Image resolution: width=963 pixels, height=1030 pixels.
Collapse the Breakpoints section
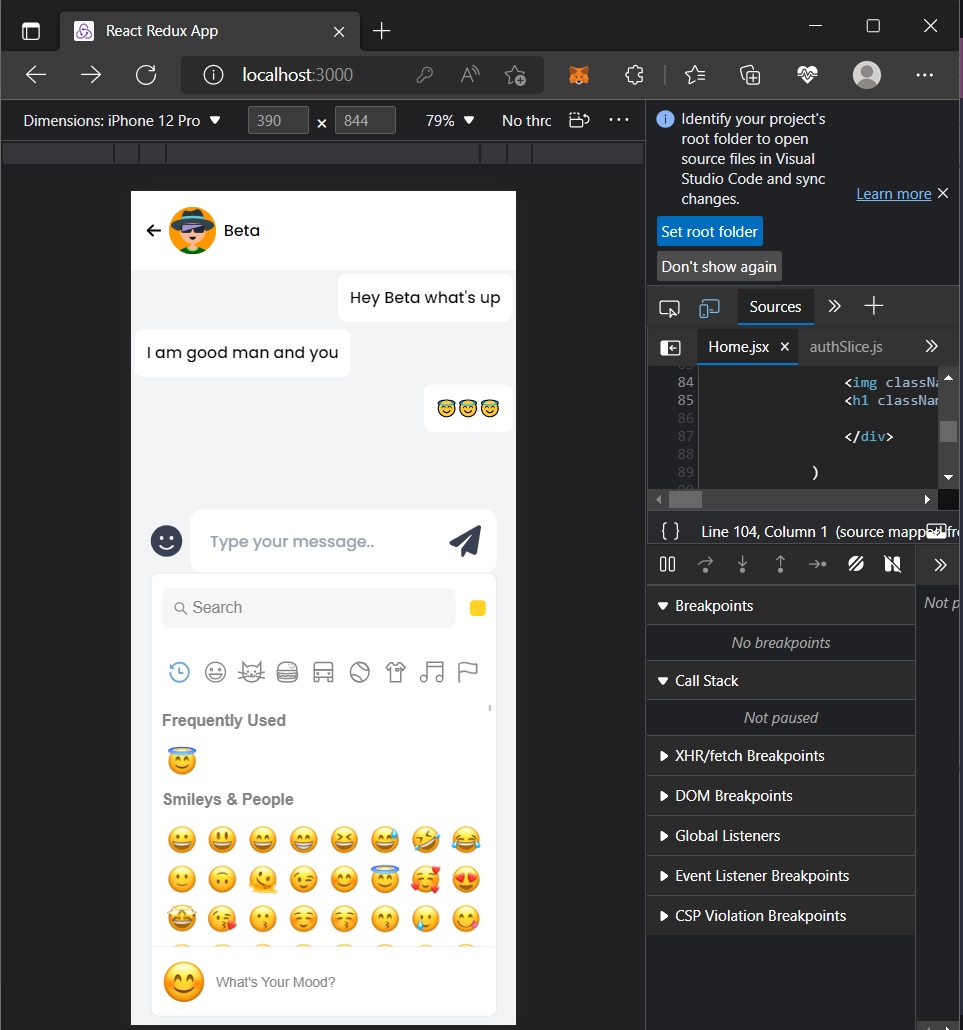[x=781, y=606]
